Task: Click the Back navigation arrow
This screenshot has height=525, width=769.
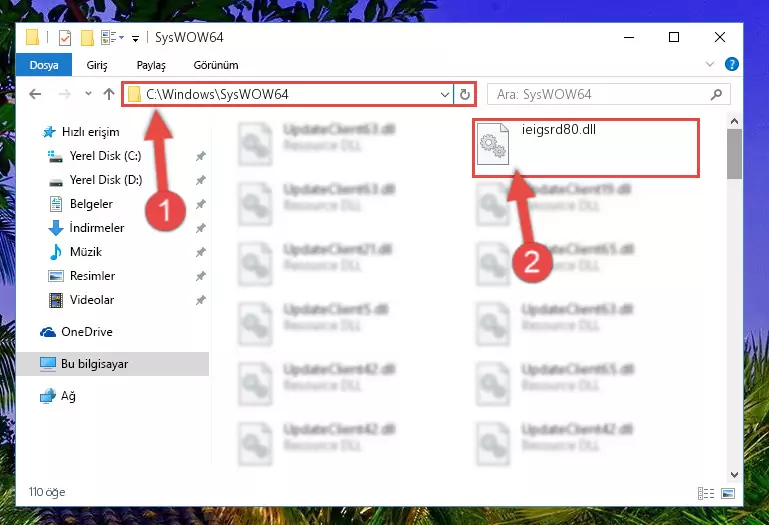Action: pyautogui.click(x=35, y=94)
